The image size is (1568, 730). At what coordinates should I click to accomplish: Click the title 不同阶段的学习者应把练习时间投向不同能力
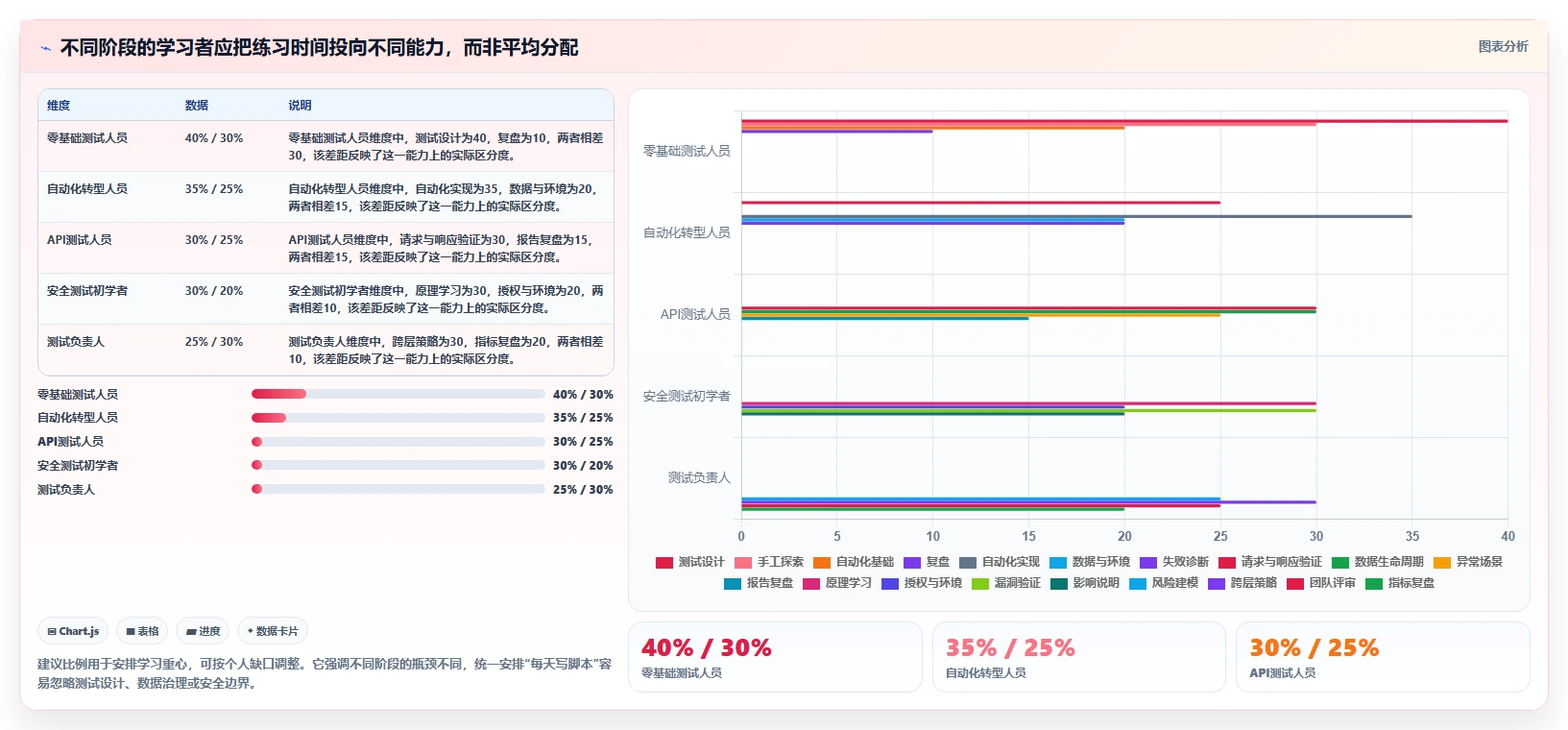pos(319,48)
